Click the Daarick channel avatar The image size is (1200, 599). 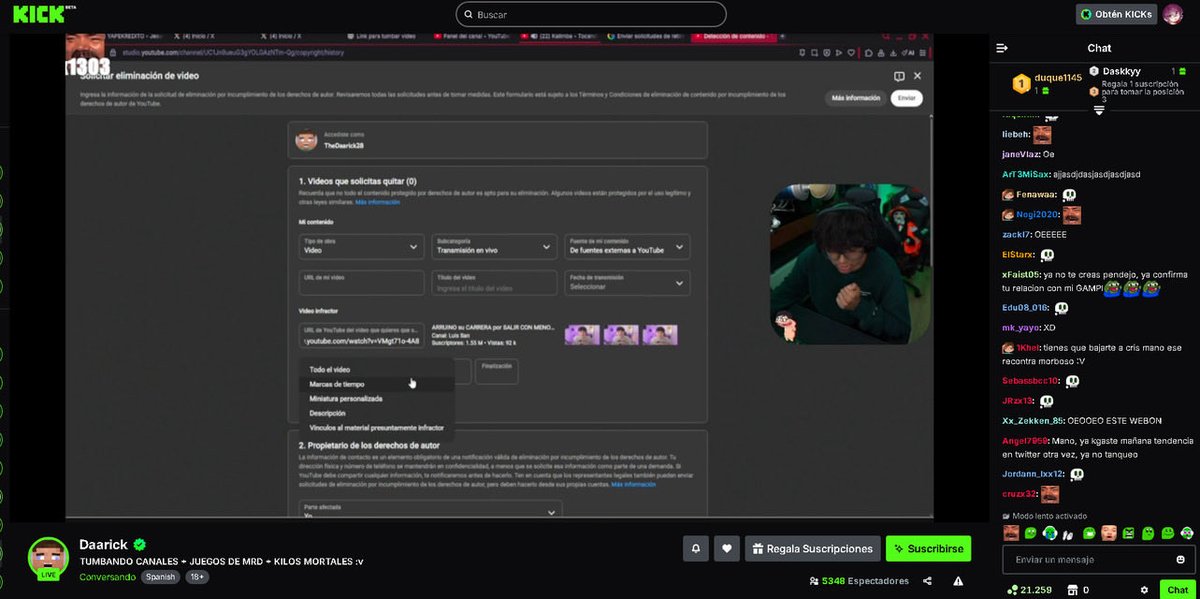pos(48,559)
